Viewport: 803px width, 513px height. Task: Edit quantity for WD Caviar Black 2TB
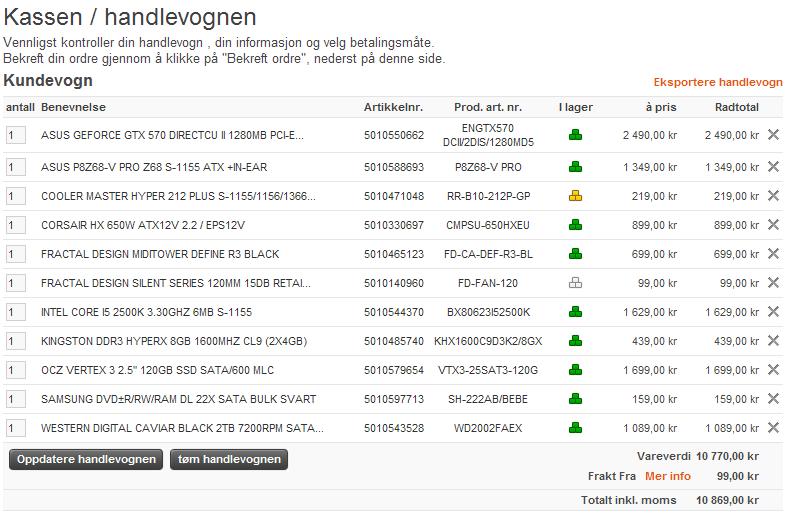tap(16, 428)
